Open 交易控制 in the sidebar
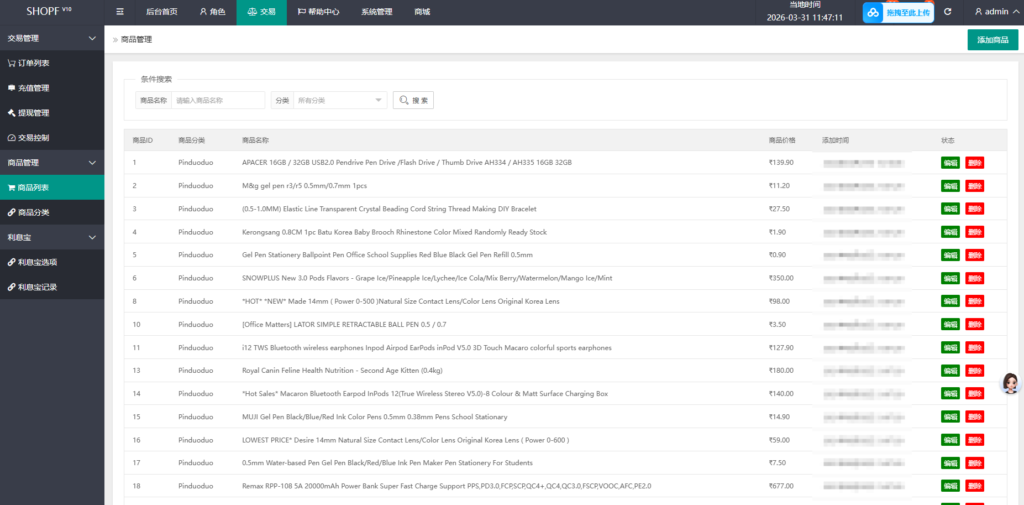Screen dimensions: 1024x505 click(x=33, y=138)
